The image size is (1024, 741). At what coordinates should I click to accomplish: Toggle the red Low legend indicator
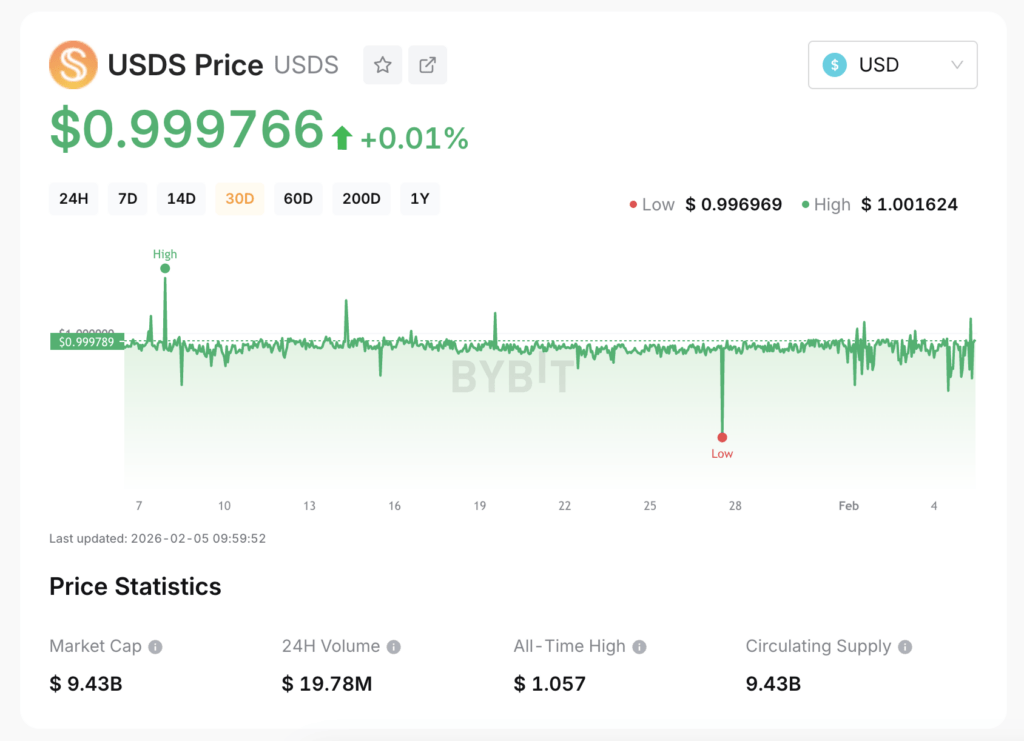631,203
